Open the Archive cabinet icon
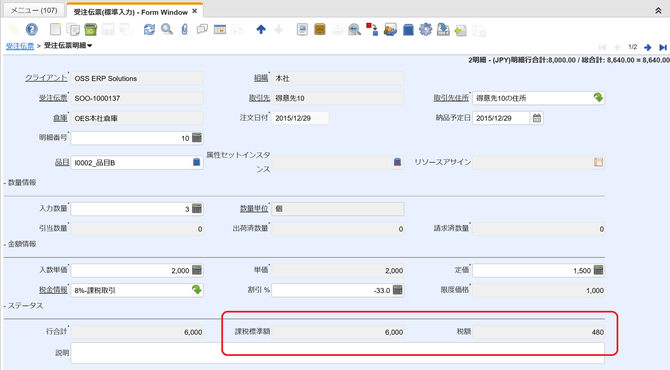Screen dimensions: 670x370 point(320,29)
